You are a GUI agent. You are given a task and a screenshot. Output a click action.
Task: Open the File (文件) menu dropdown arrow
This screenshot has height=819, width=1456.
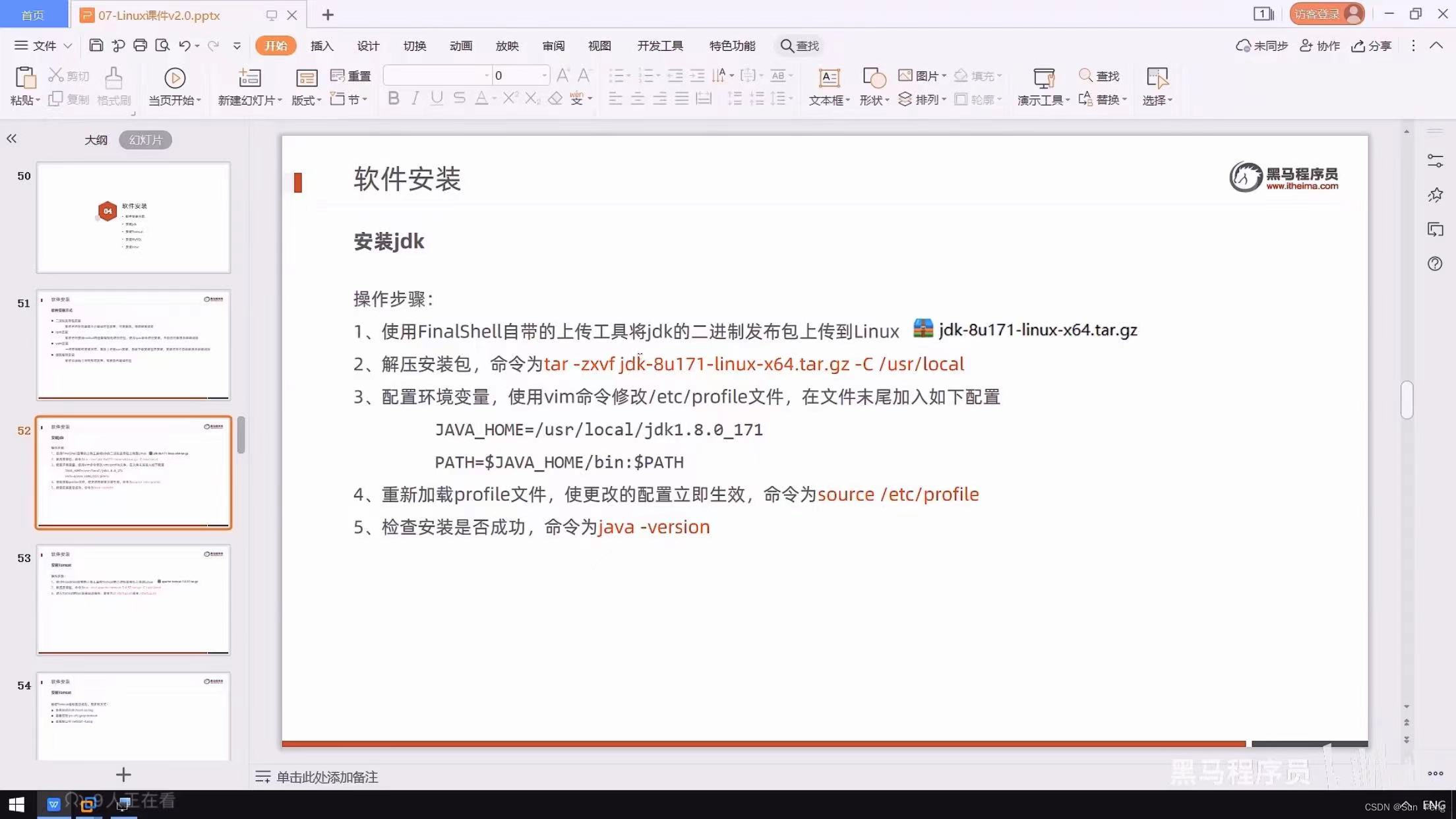(68, 45)
